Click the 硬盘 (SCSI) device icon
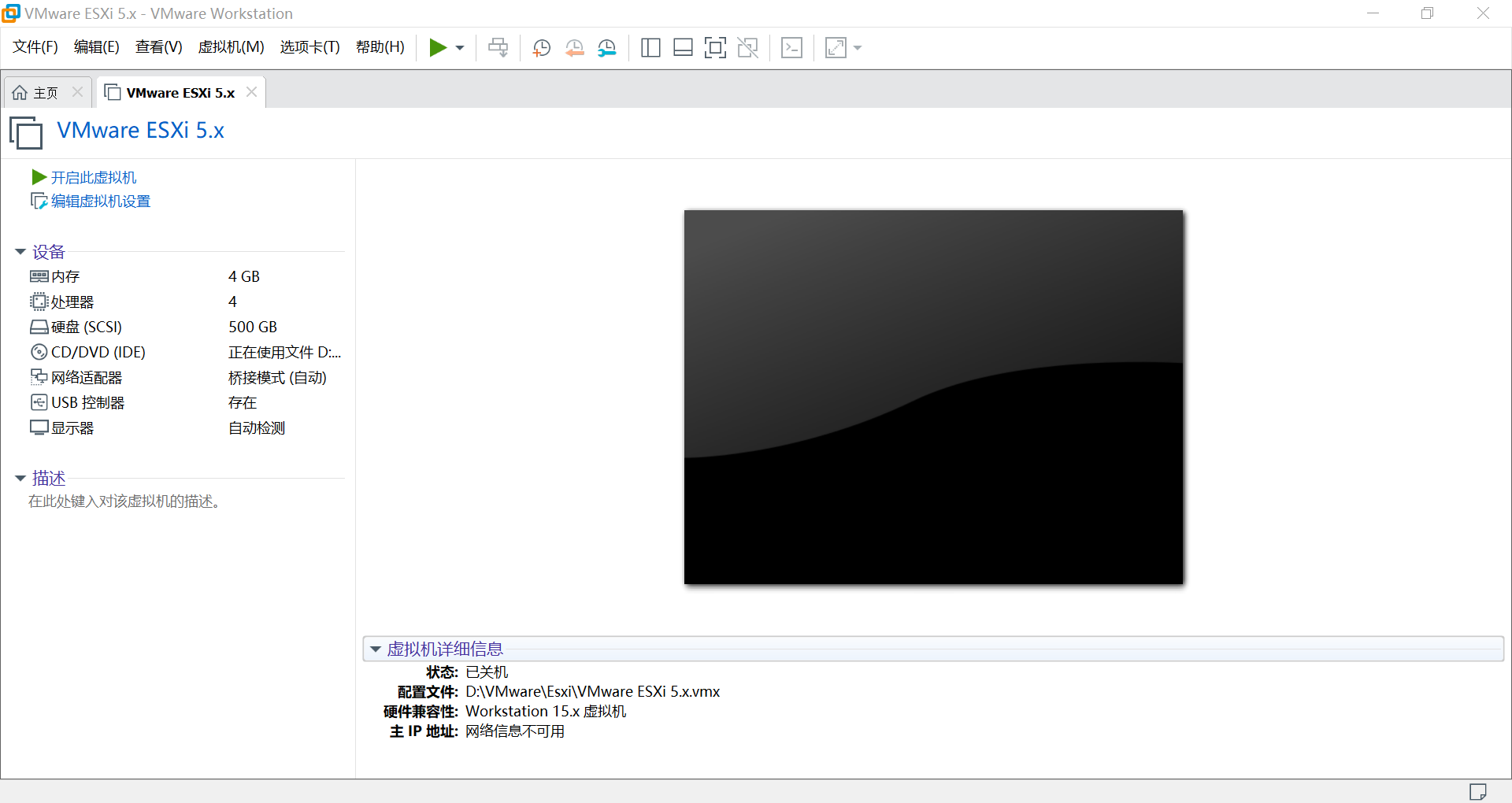The width and height of the screenshot is (1512, 803). [x=39, y=327]
